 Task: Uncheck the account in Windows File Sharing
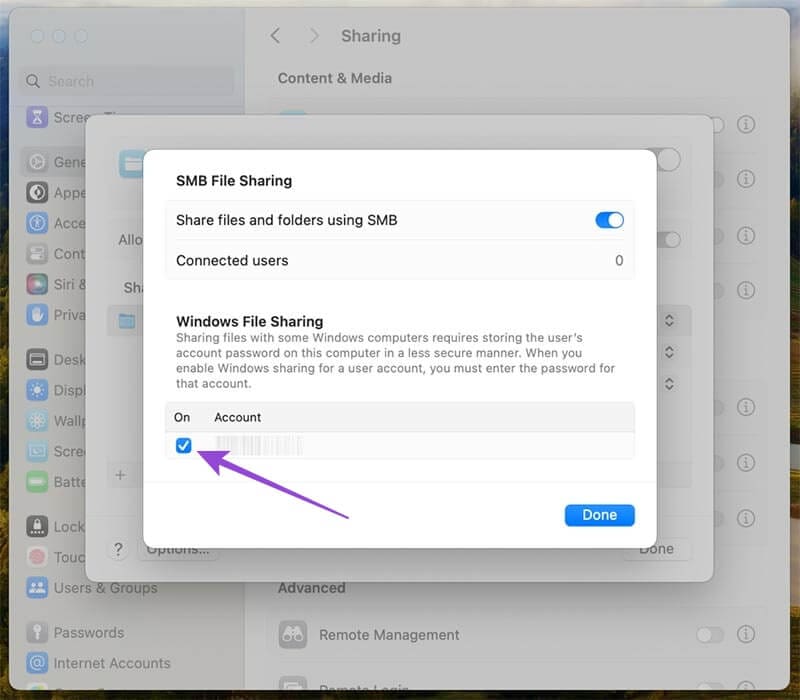(x=183, y=446)
